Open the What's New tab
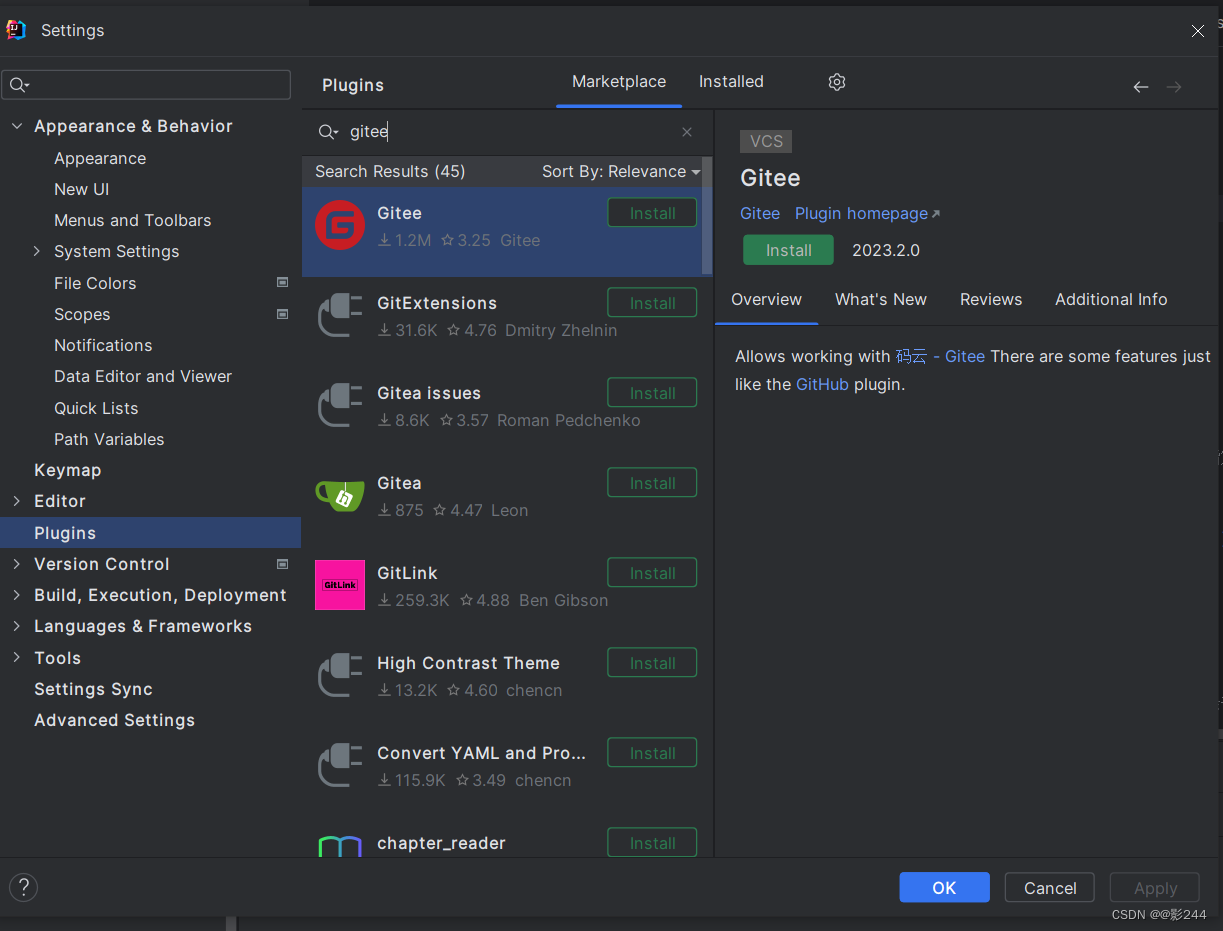Screen dimensions: 1223x931 coord(881,300)
